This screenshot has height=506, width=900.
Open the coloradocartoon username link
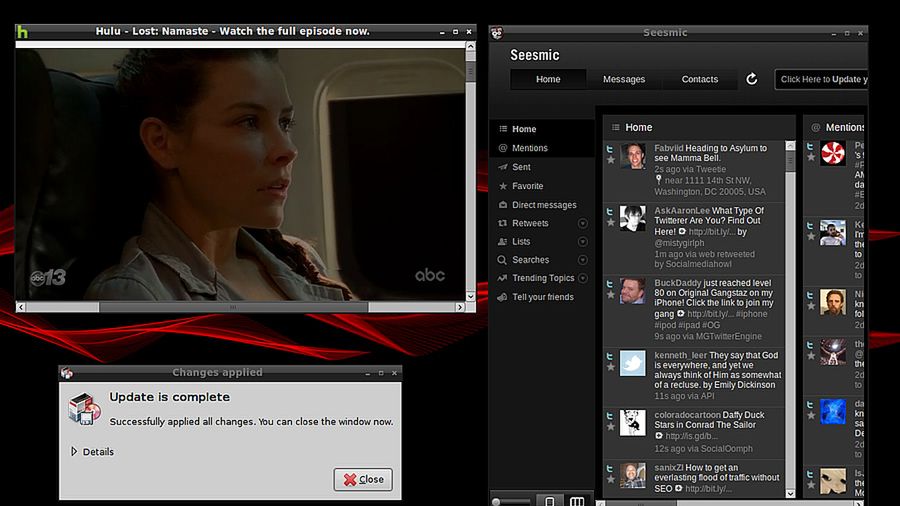click(x=687, y=415)
